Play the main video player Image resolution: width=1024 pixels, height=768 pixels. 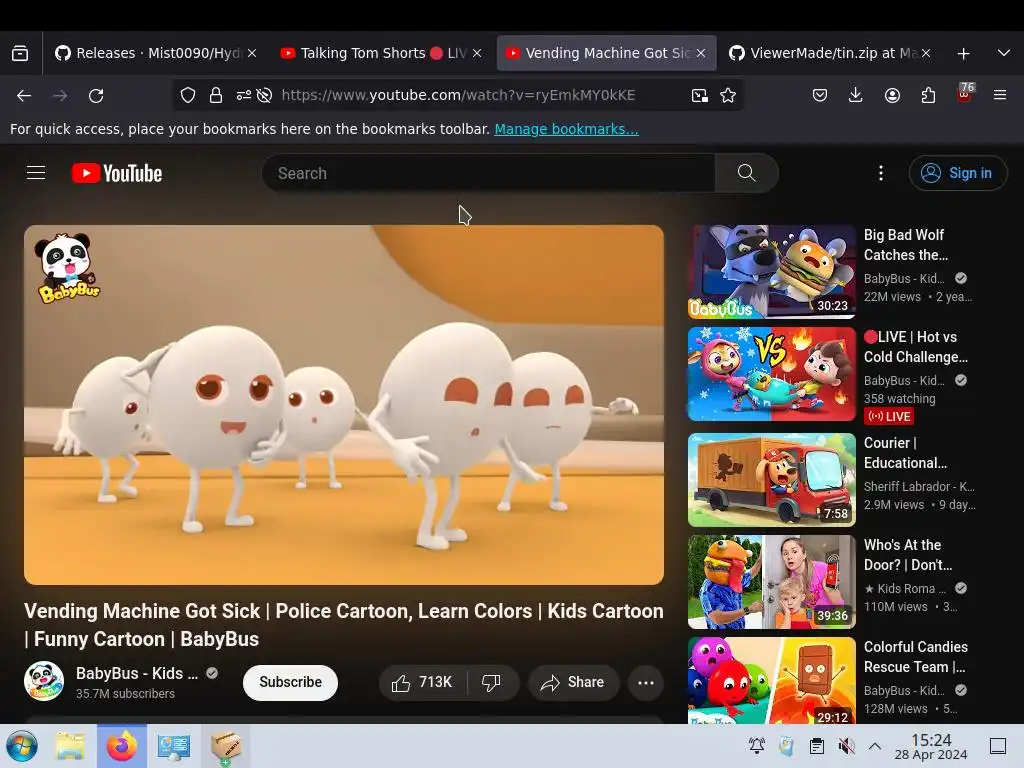[x=344, y=405]
